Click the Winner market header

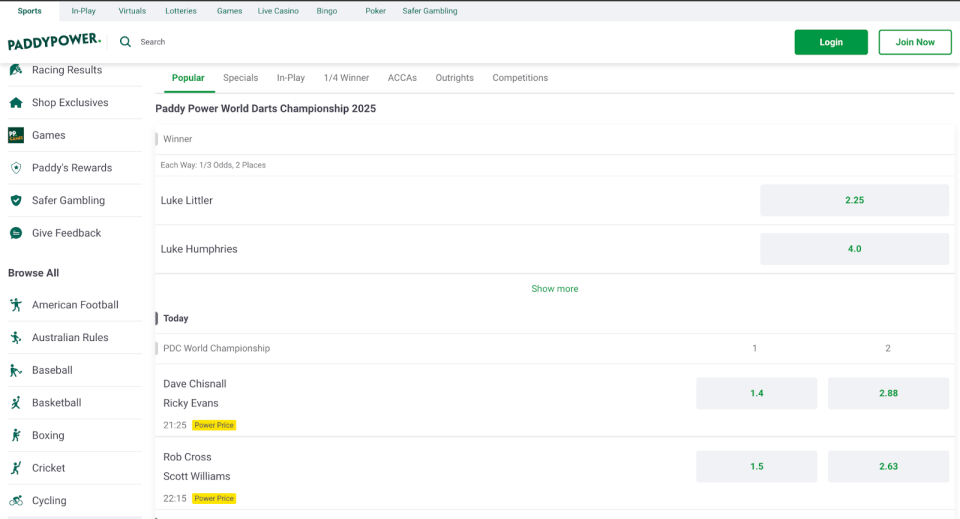pyautogui.click(x=178, y=139)
